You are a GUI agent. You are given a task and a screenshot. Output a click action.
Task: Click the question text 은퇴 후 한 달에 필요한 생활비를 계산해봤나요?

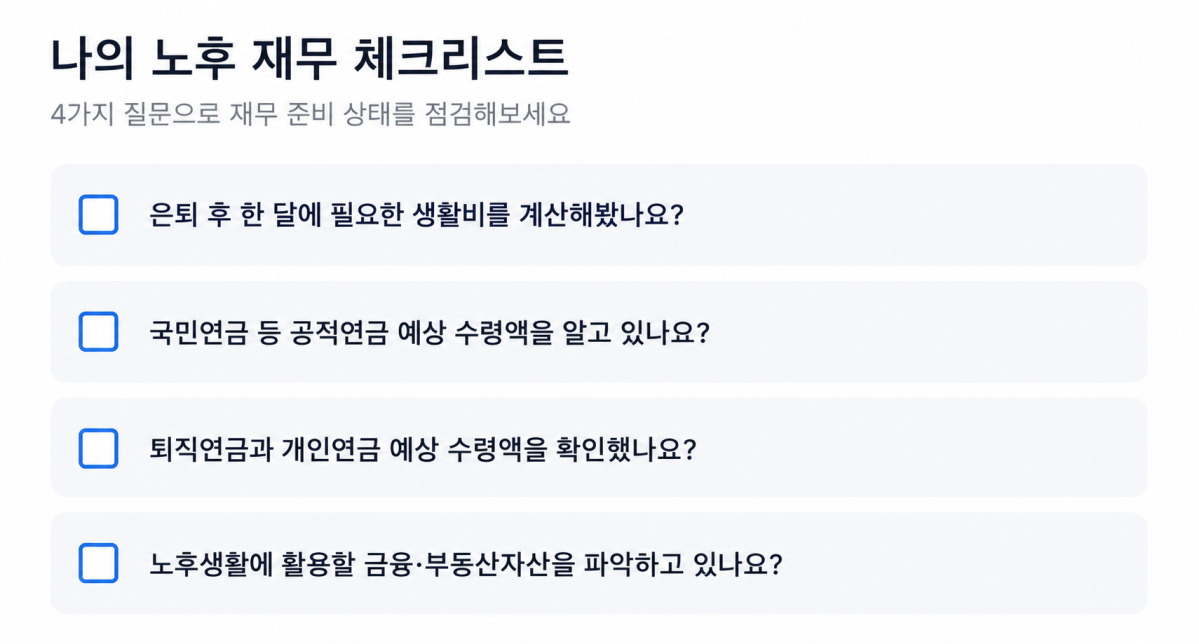(416, 214)
